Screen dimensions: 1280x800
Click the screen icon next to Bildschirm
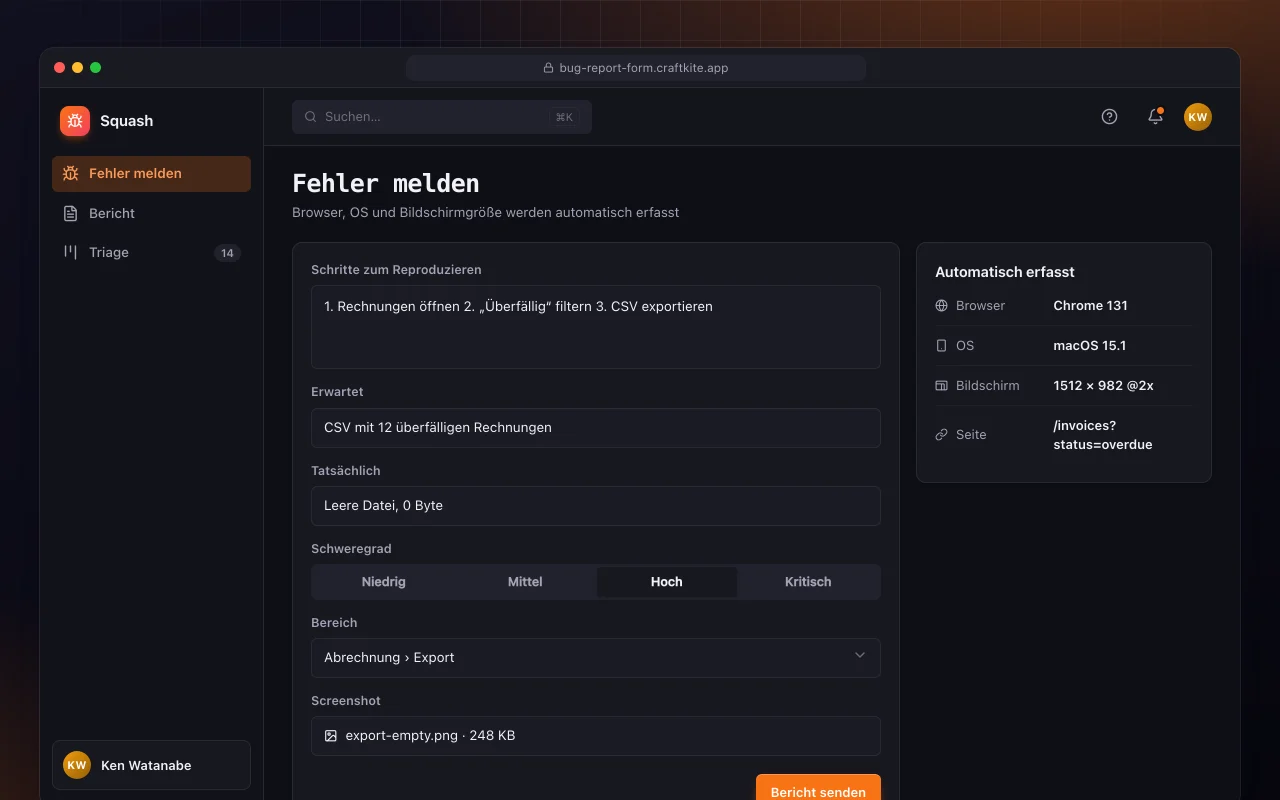941,386
